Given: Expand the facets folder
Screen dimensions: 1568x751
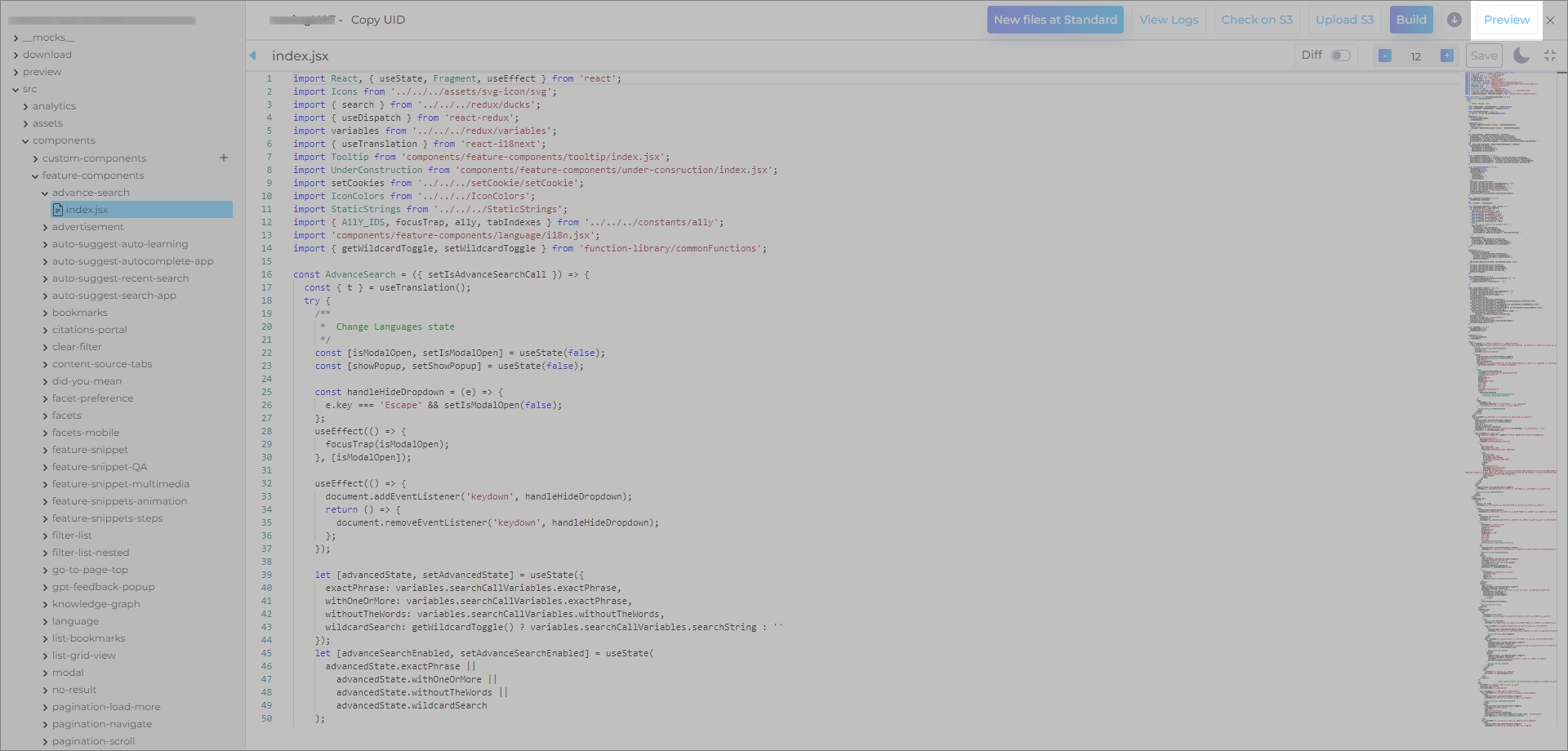Looking at the screenshot, I should click(x=66, y=415).
